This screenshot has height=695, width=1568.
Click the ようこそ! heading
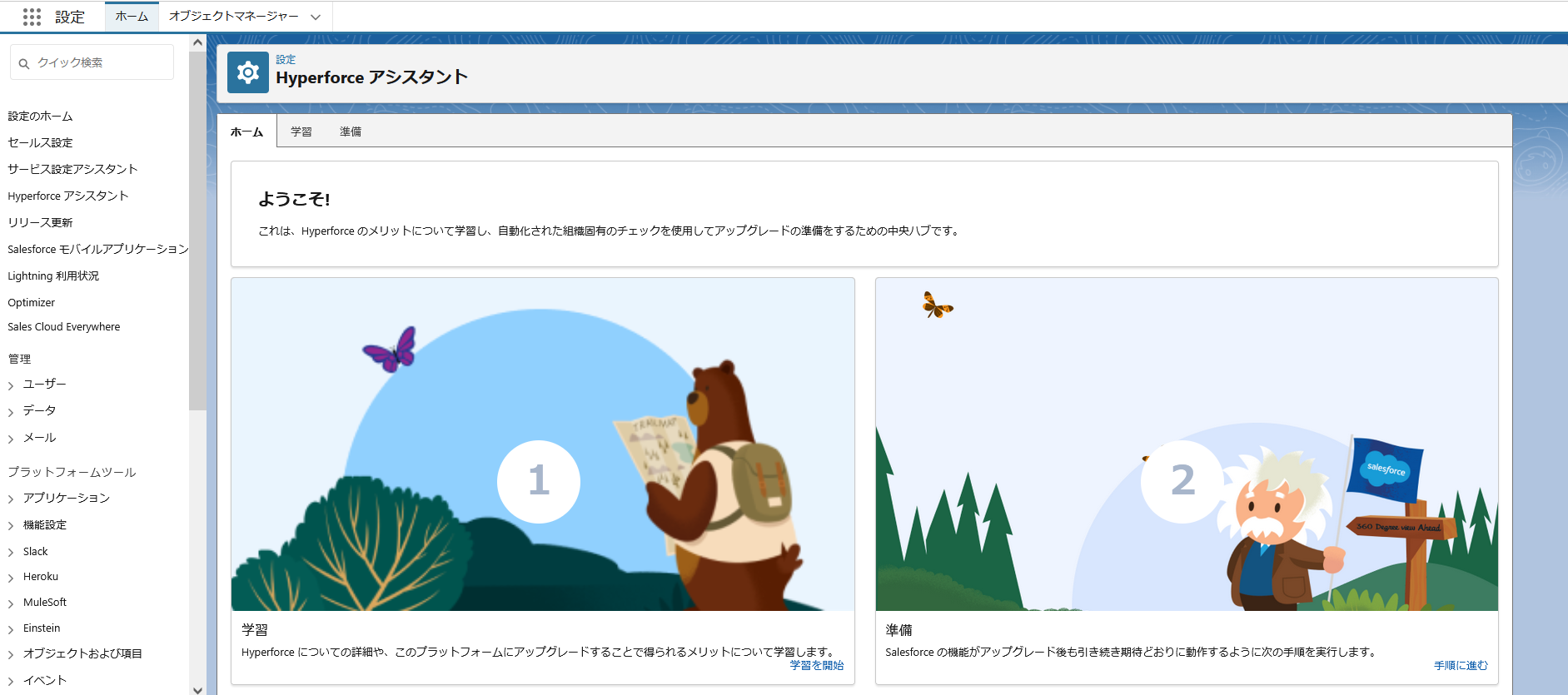pyautogui.click(x=294, y=199)
